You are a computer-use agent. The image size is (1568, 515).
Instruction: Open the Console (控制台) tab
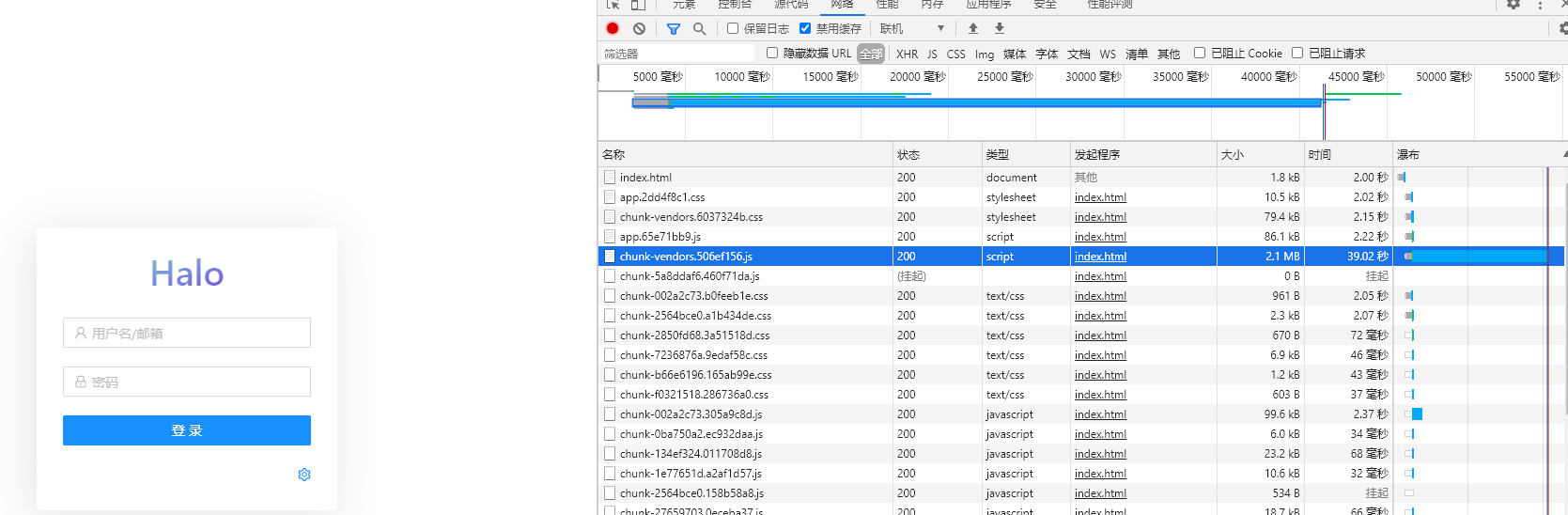click(x=735, y=5)
